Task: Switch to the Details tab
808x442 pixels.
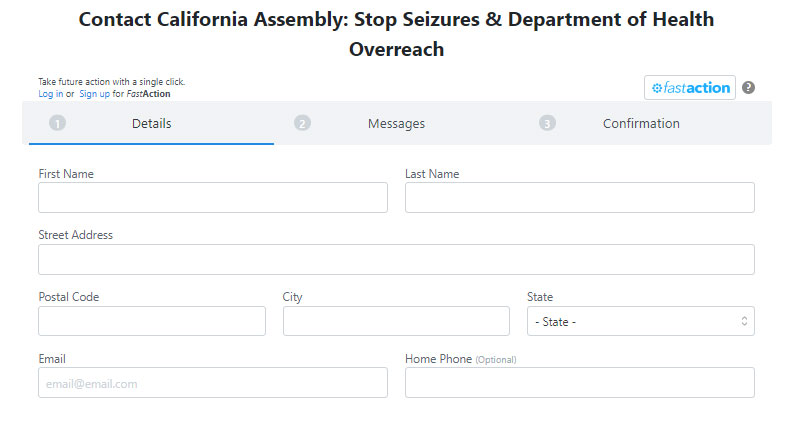Action: 151,124
